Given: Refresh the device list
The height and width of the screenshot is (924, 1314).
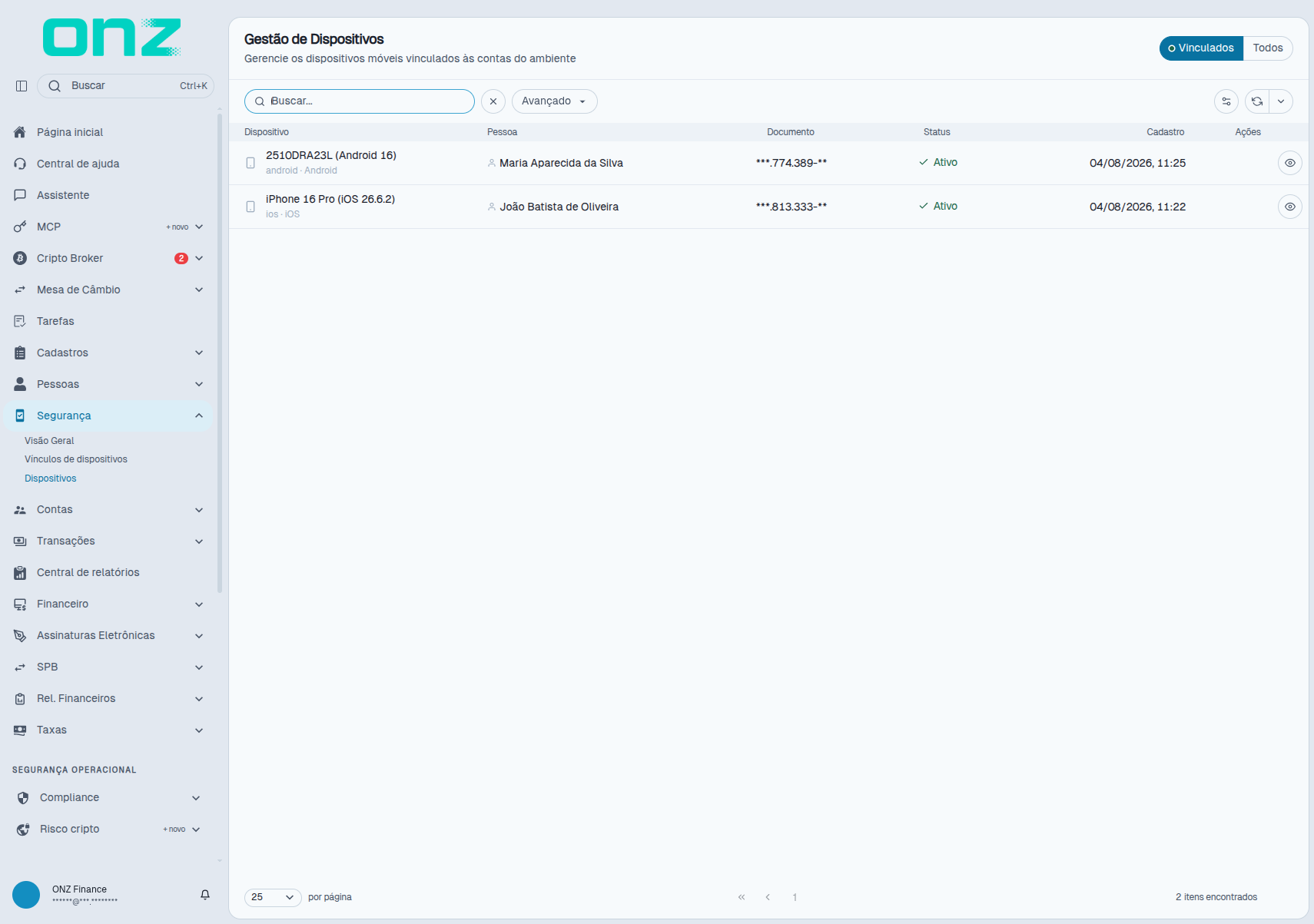Looking at the screenshot, I should (x=1257, y=101).
